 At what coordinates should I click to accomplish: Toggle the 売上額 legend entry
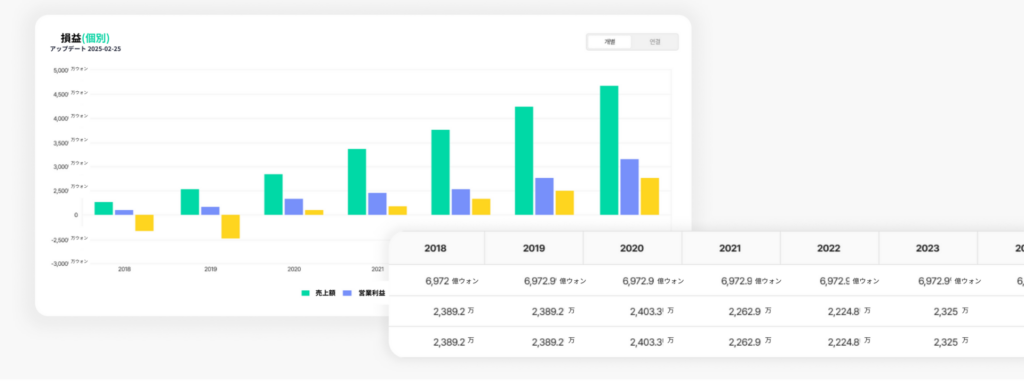coord(318,293)
